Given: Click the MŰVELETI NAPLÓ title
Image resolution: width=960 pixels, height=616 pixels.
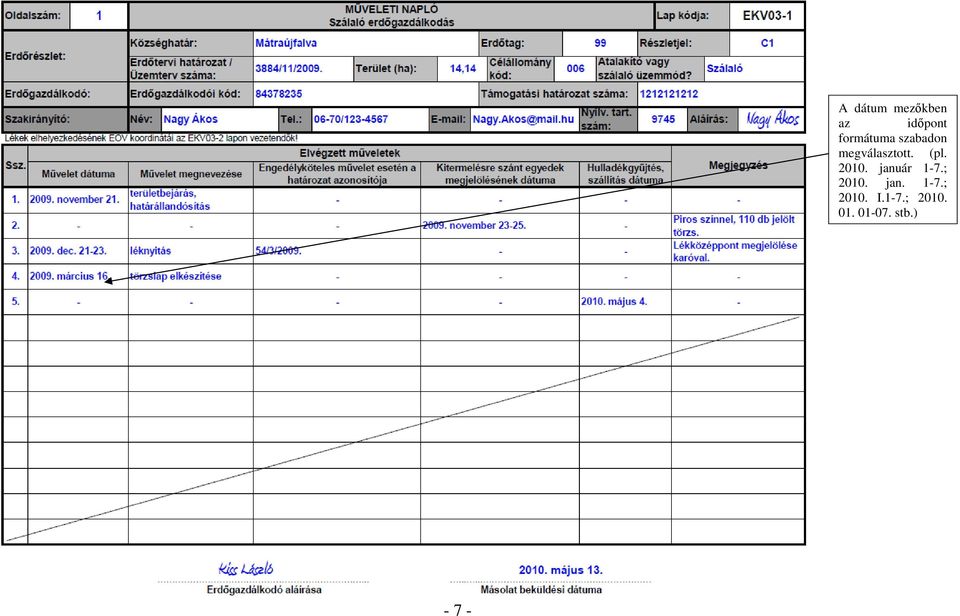Looking at the screenshot, I should (392, 9).
